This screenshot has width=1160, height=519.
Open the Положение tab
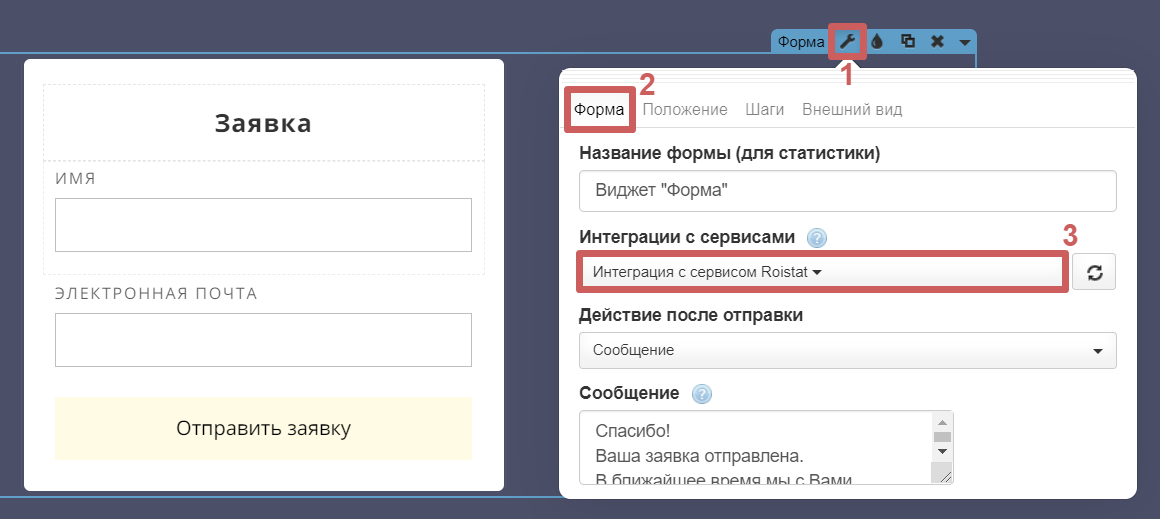684,110
